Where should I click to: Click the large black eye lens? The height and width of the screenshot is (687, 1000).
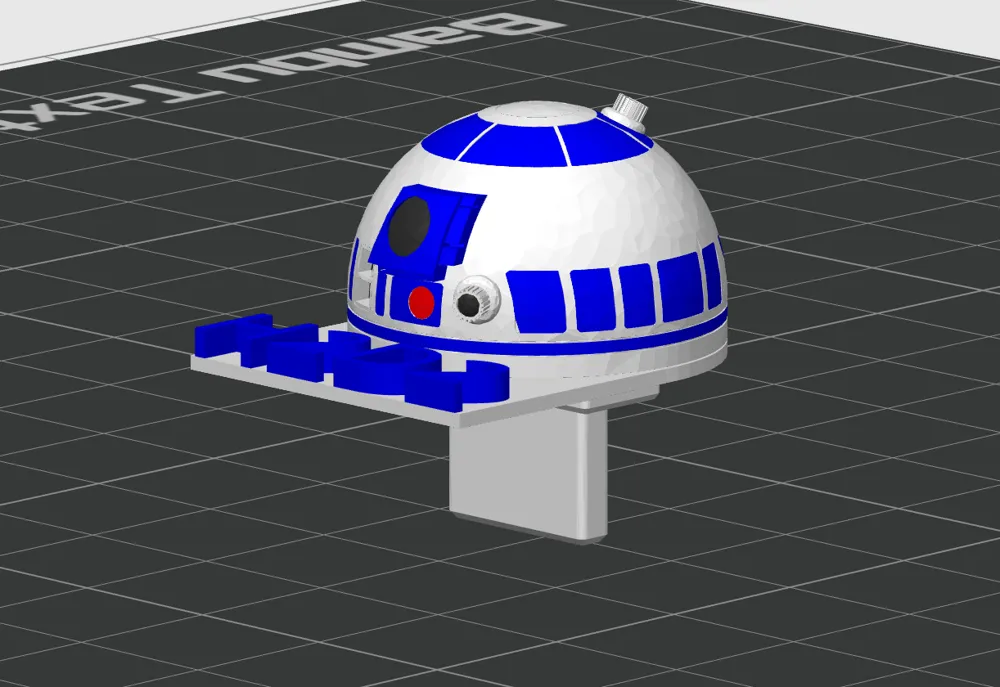[409, 226]
